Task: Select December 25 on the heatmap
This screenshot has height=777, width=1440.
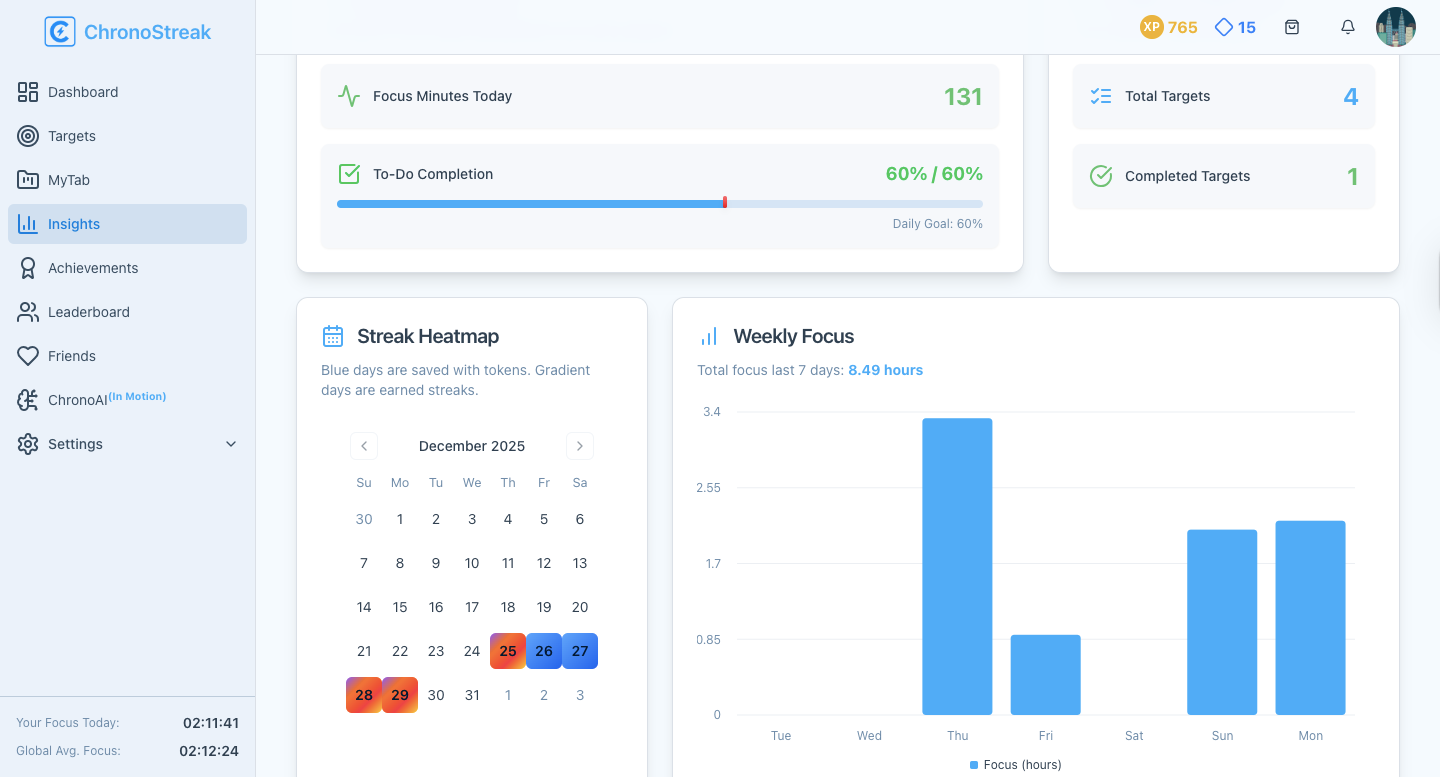Action: [x=508, y=651]
